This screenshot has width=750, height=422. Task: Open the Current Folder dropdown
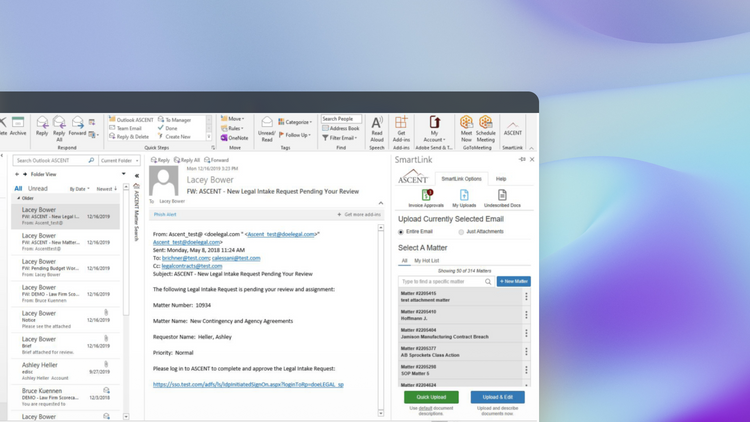[x=120, y=160]
